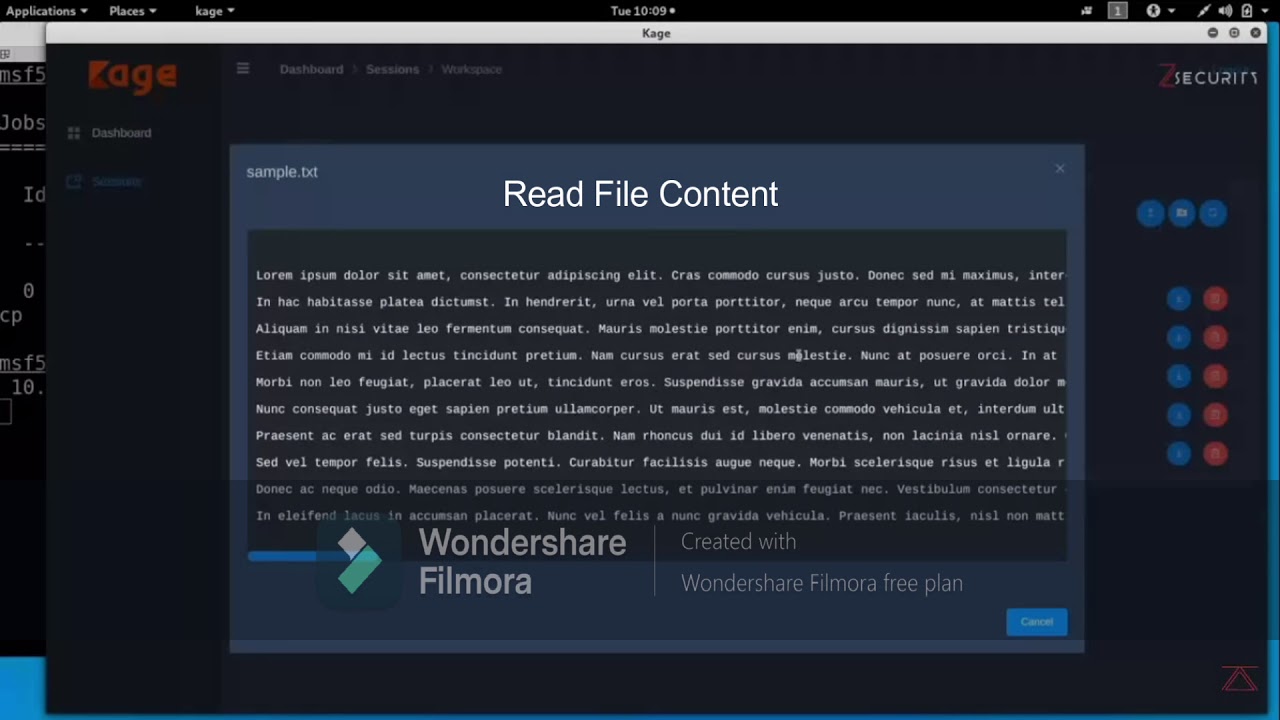
Task: Select Dashboard in the Kage sidebar
Action: coord(121,133)
